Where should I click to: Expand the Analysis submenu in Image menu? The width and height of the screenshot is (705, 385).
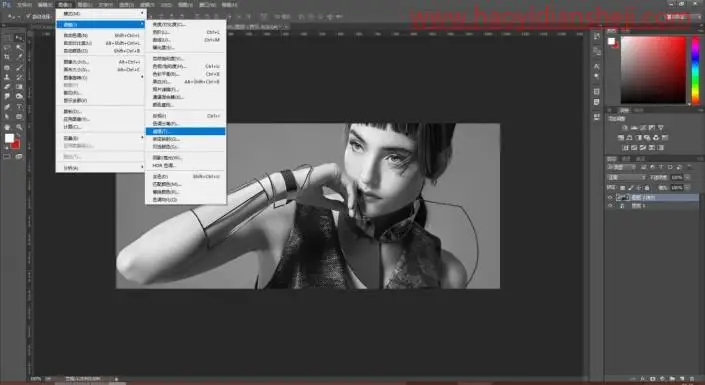tap(100, 167)
